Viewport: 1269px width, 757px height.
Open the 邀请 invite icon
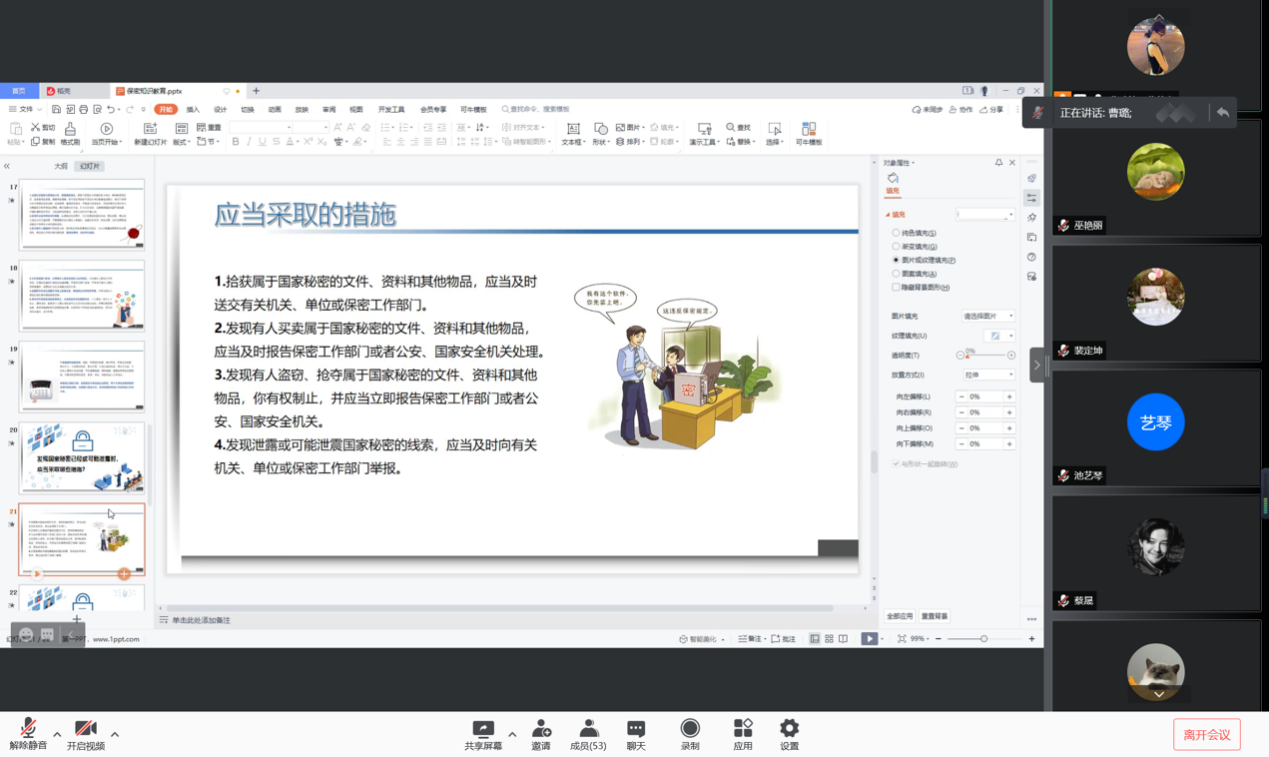click(541, 734)
